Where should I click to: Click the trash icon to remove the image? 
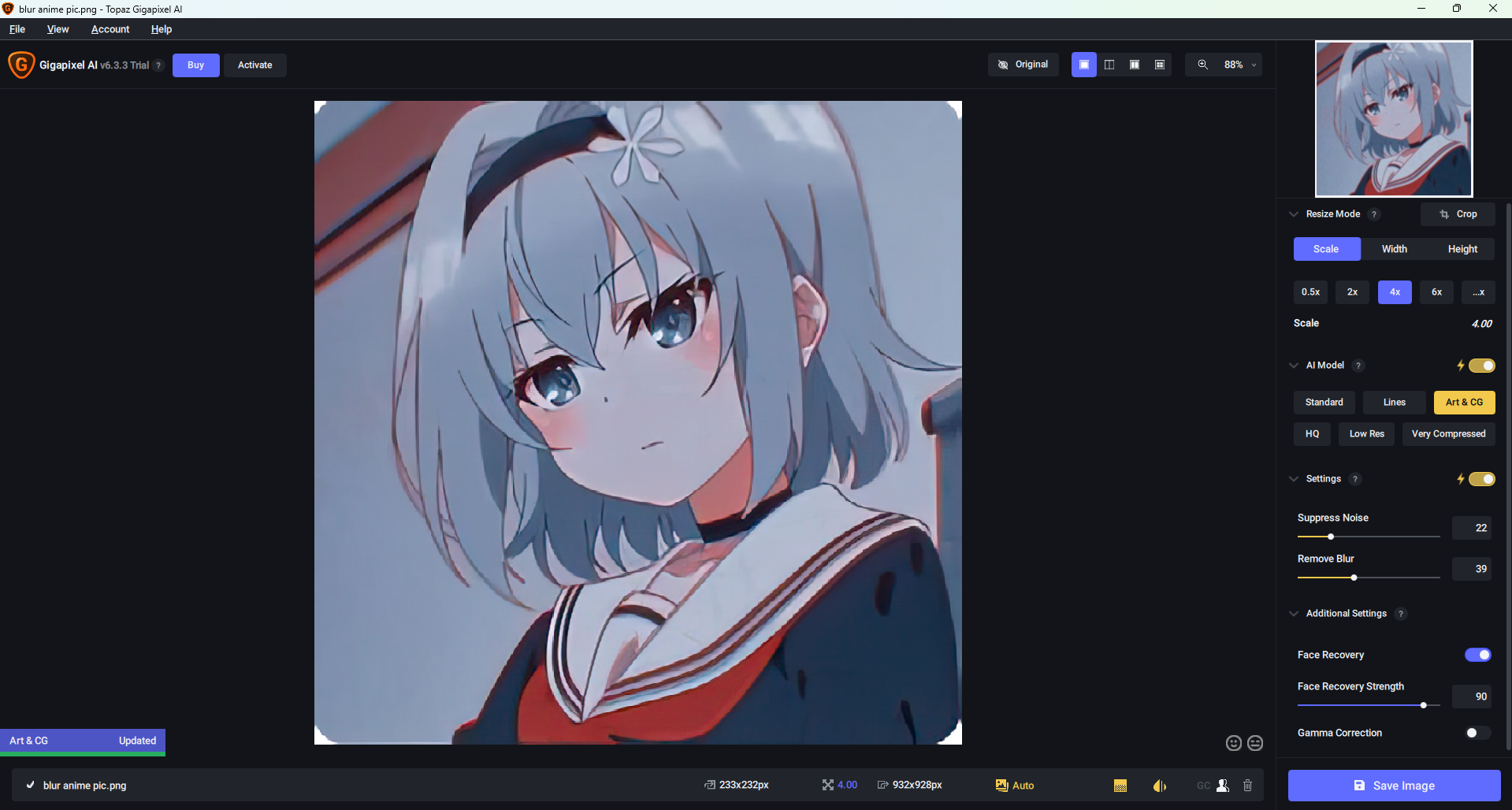[x=1247, y=785]
